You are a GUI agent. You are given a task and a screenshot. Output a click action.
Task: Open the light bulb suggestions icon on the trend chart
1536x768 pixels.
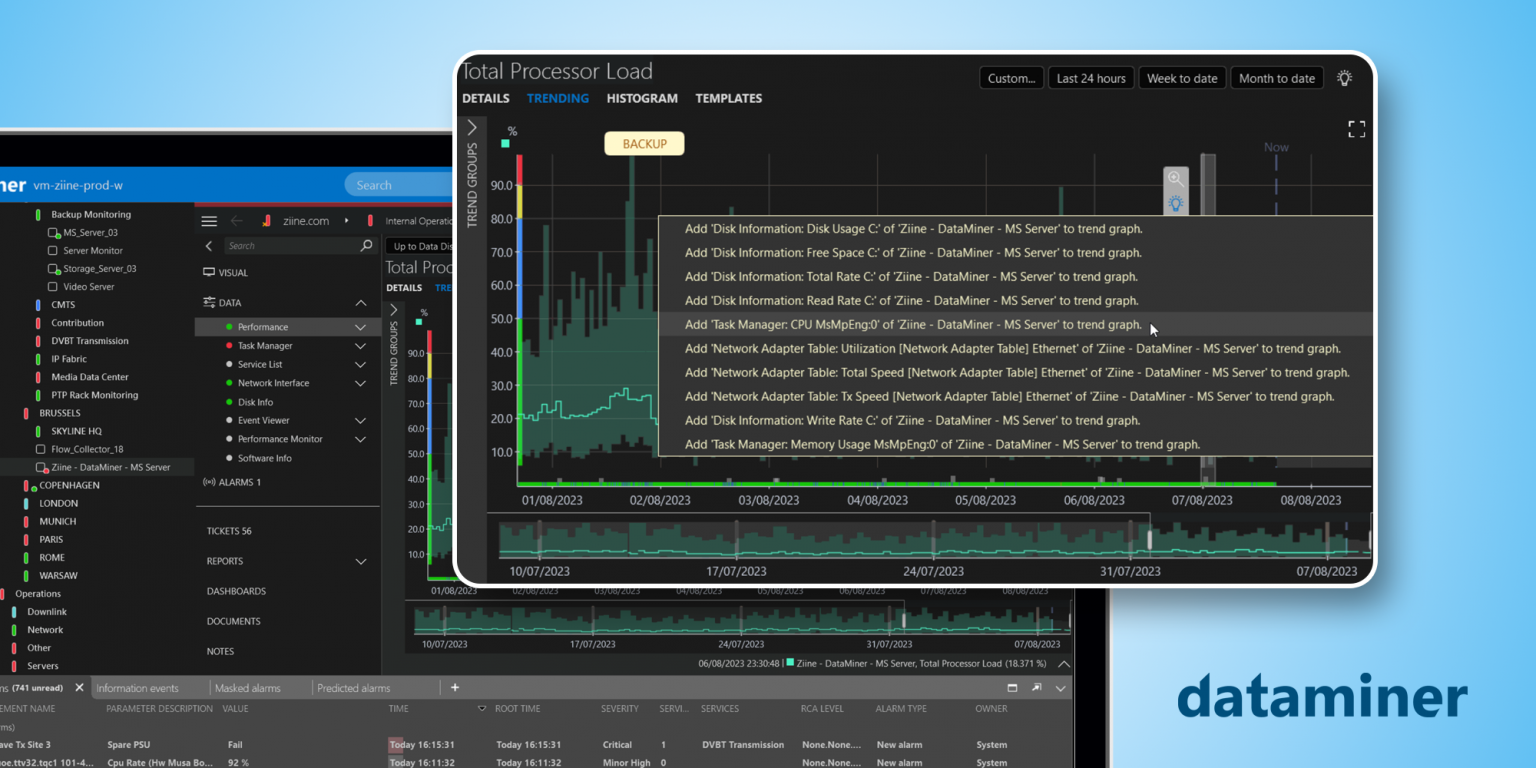[x=1175, y=203]
